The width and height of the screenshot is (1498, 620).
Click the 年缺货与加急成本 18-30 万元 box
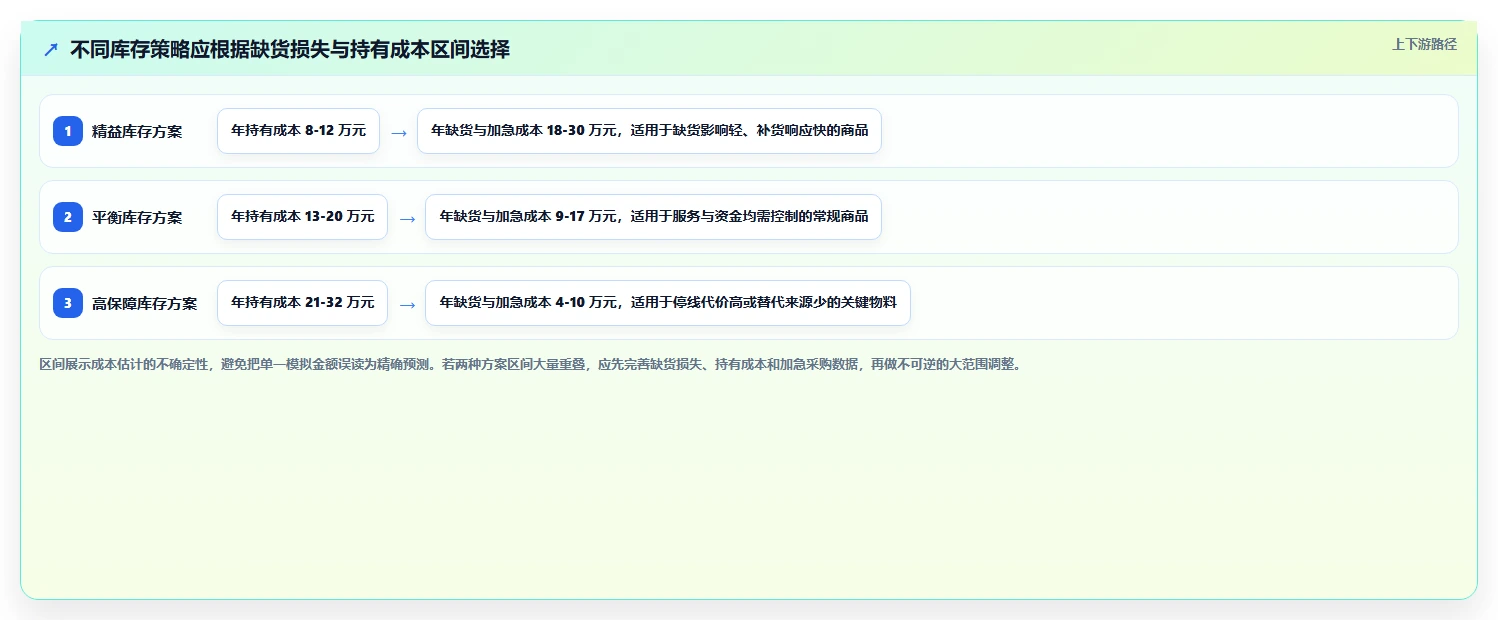pyautogui.click(x=649, y=131)
